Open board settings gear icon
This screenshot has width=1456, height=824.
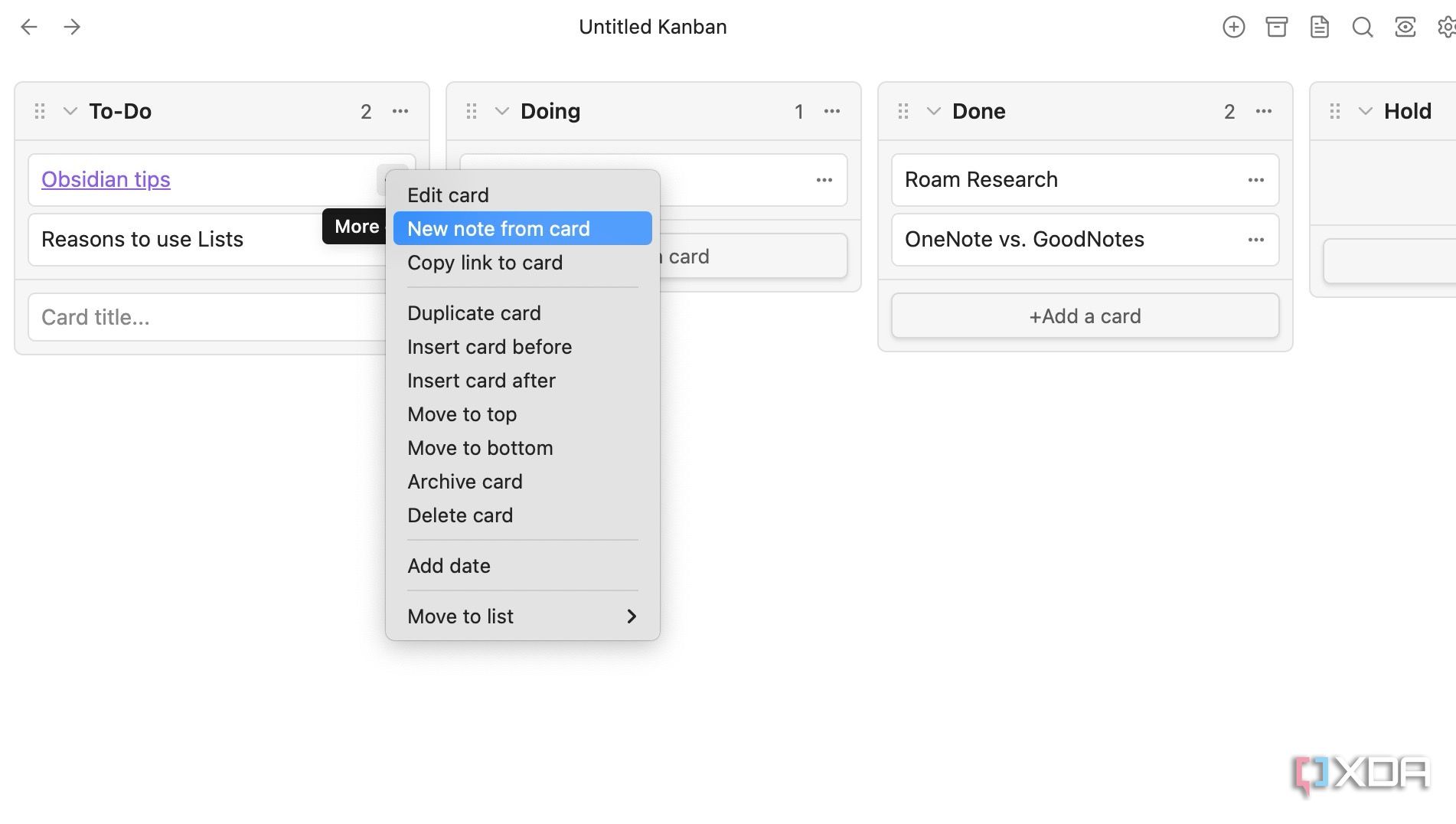pos(1447,27)
